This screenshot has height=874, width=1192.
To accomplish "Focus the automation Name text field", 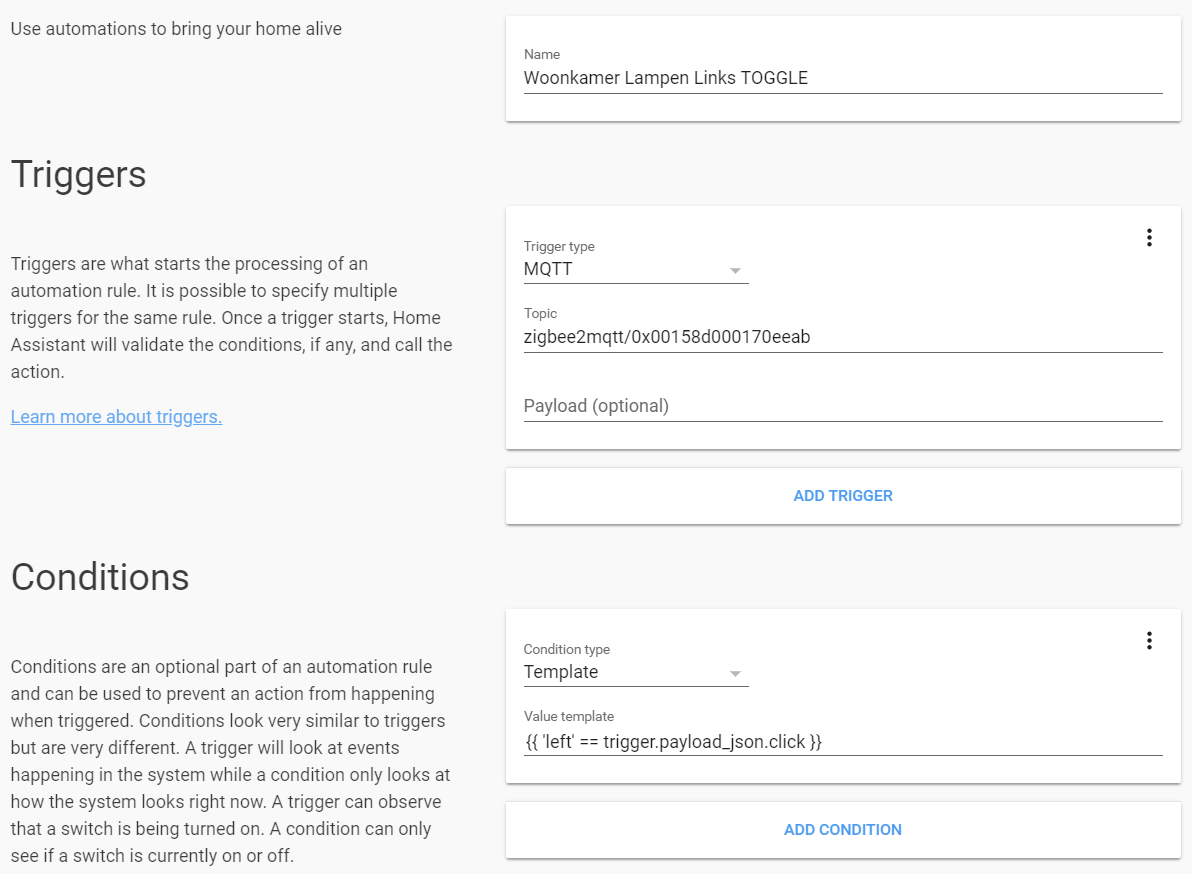I will [x=842, y=78].
